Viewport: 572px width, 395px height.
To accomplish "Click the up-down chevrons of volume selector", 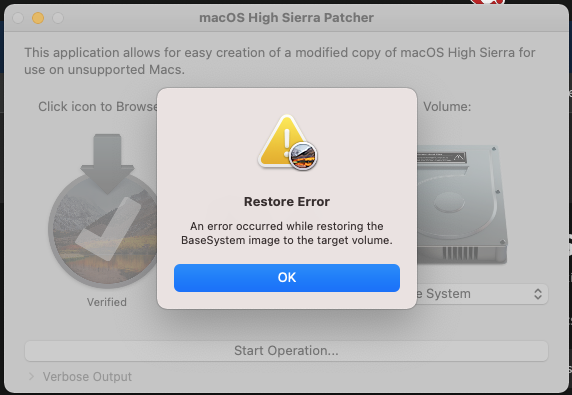I will click(x=538, y=294).
